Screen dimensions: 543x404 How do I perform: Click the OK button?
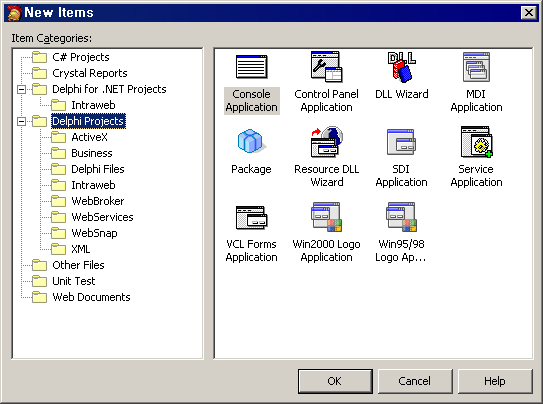pos(335,381)
